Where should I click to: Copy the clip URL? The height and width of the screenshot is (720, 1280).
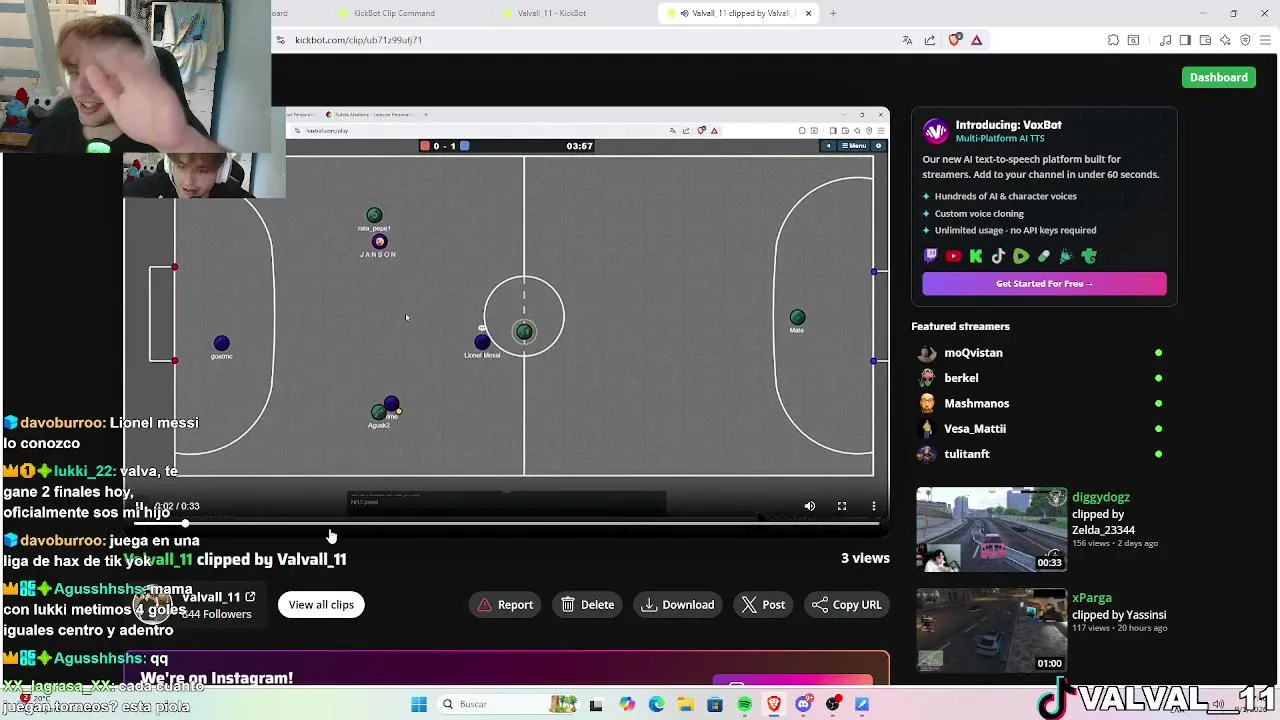(x=846, y=604)
